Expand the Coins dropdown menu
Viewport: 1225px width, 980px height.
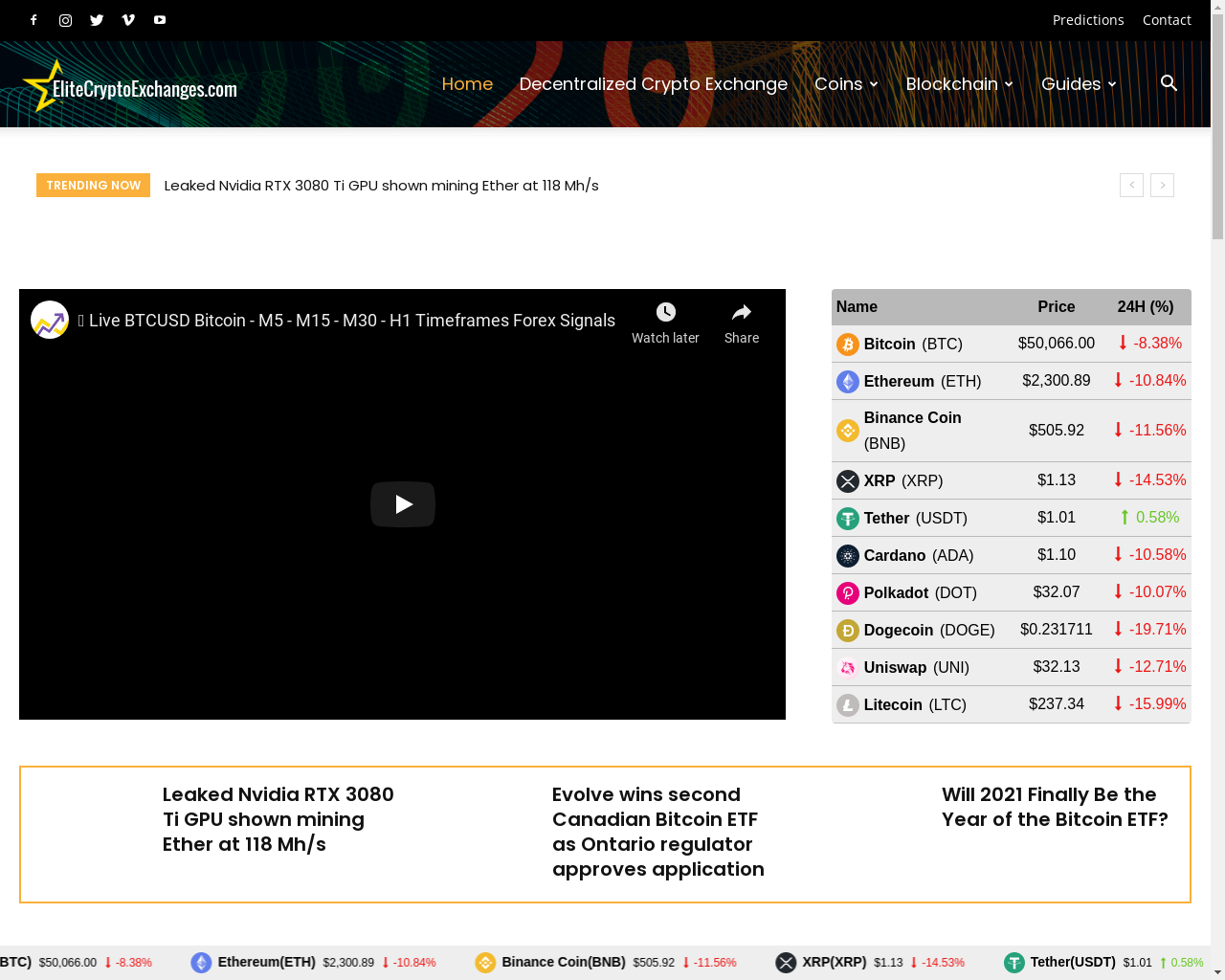coord(846,84)
